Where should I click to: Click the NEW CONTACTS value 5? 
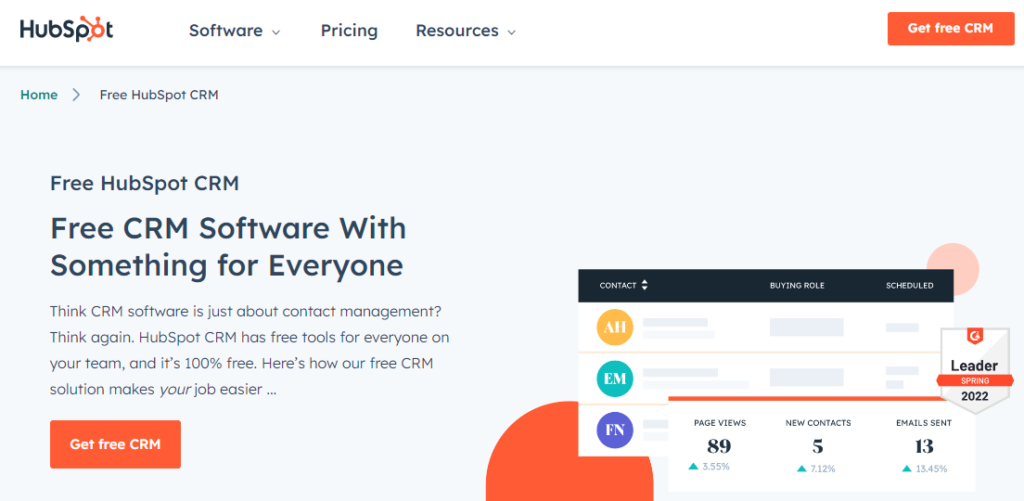(x=818, y=447)
